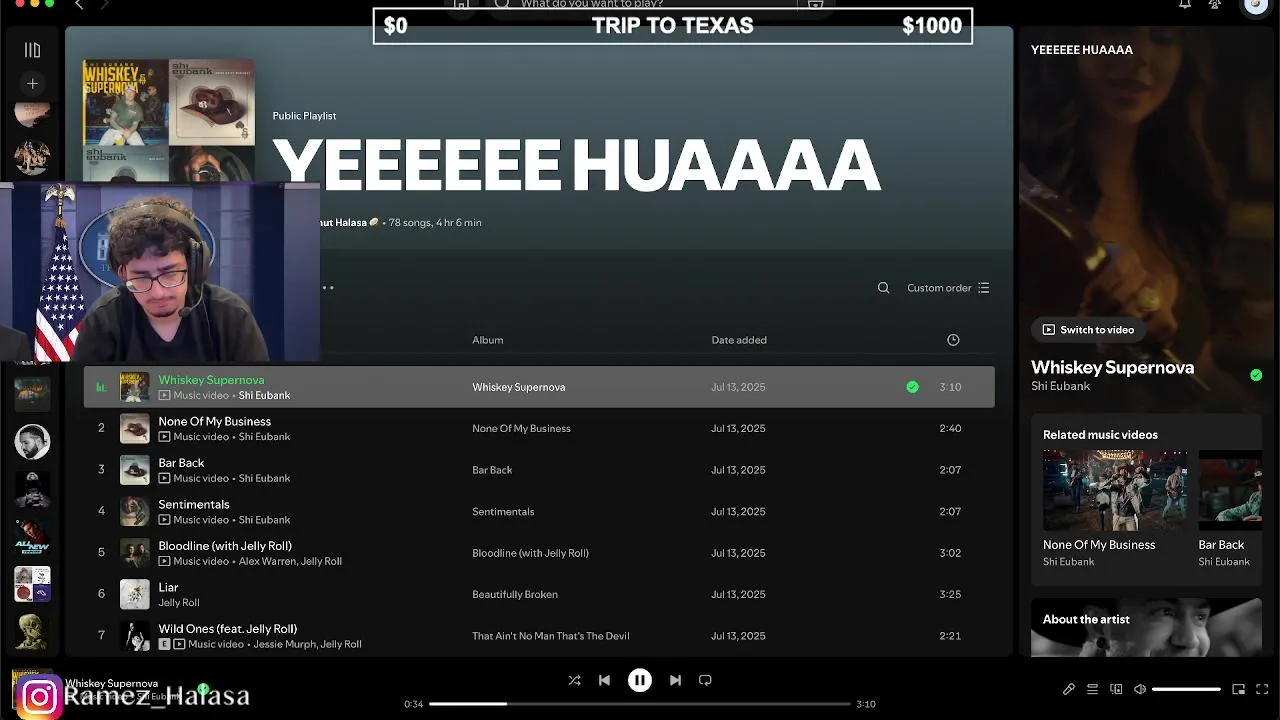Open second circular library artist thumbnail
The width and height of the screenshot is (1280, 720).
pyautogui.click(x=32, y=158)
